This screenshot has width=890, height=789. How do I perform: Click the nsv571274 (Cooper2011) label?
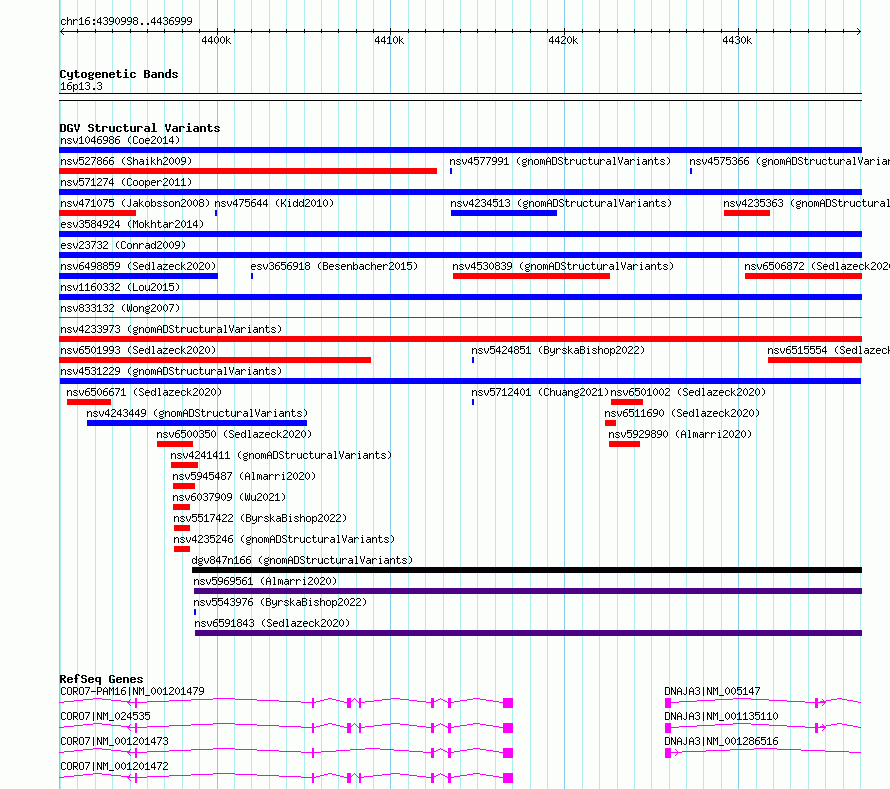(126, 182)
